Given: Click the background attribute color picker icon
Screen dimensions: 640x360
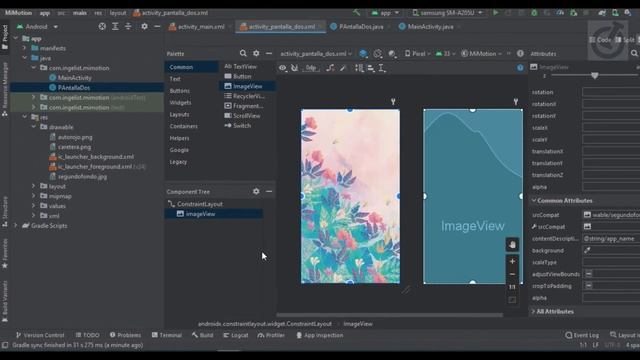Looking at the screenshot, I should pyautogui.click(x=587, y=250).
